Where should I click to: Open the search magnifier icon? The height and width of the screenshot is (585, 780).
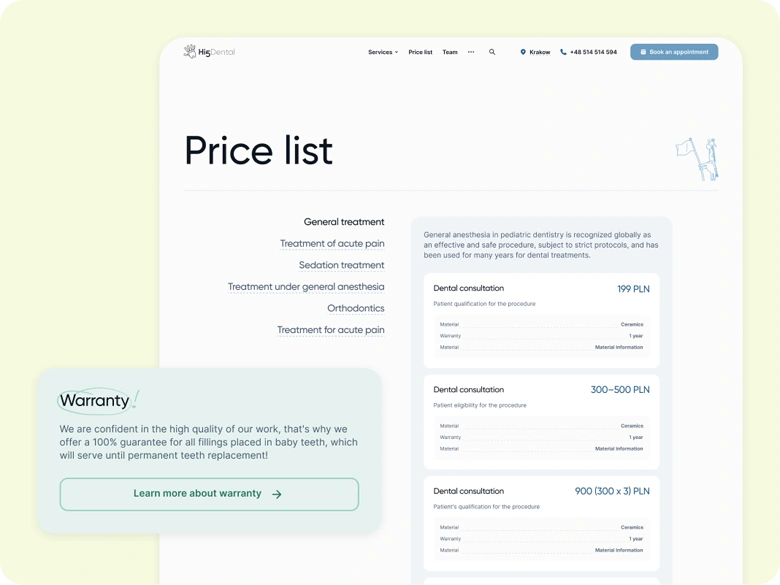[x=492, y=52]
